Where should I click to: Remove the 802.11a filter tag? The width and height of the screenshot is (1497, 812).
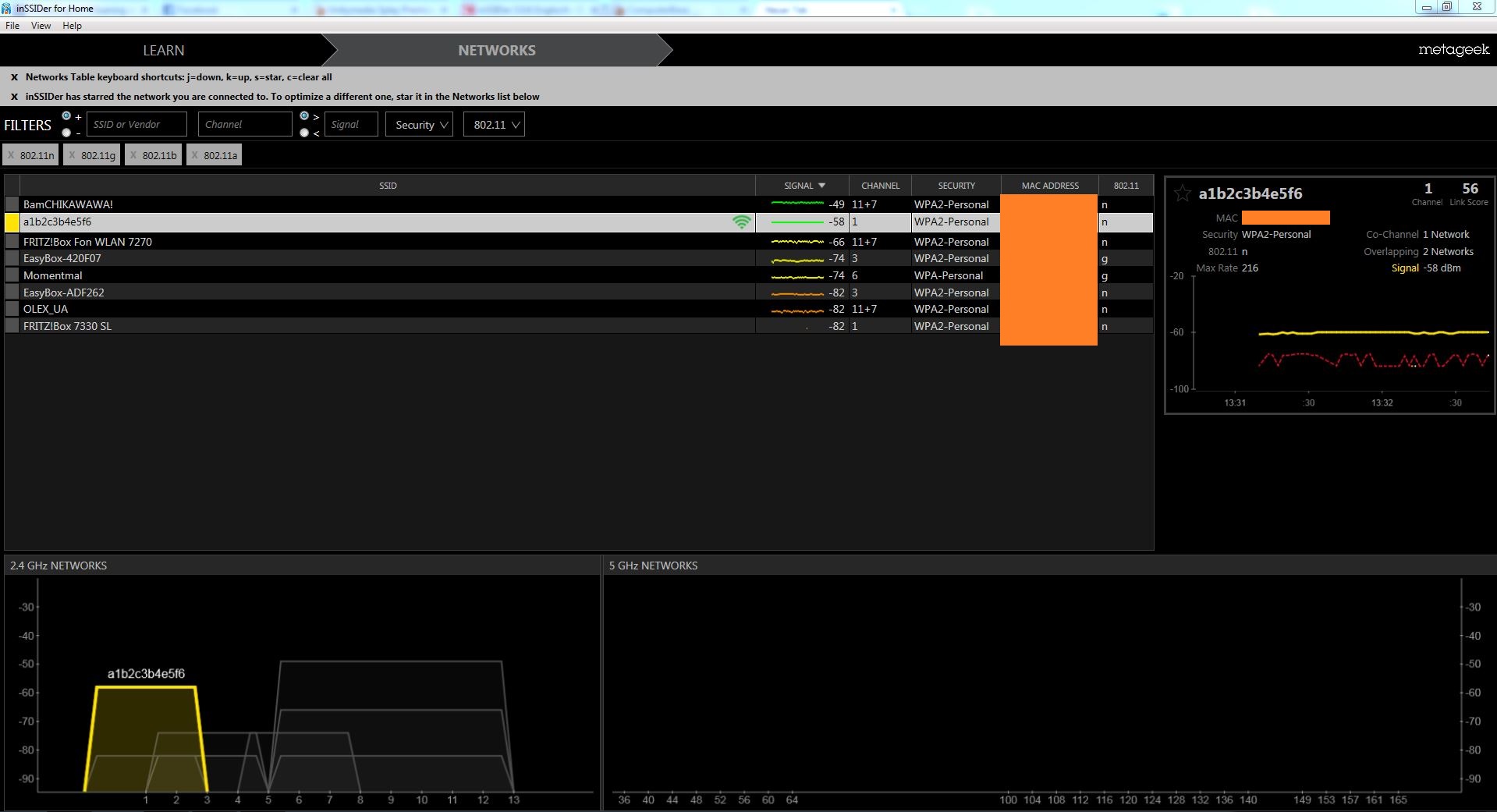point(194,155)
